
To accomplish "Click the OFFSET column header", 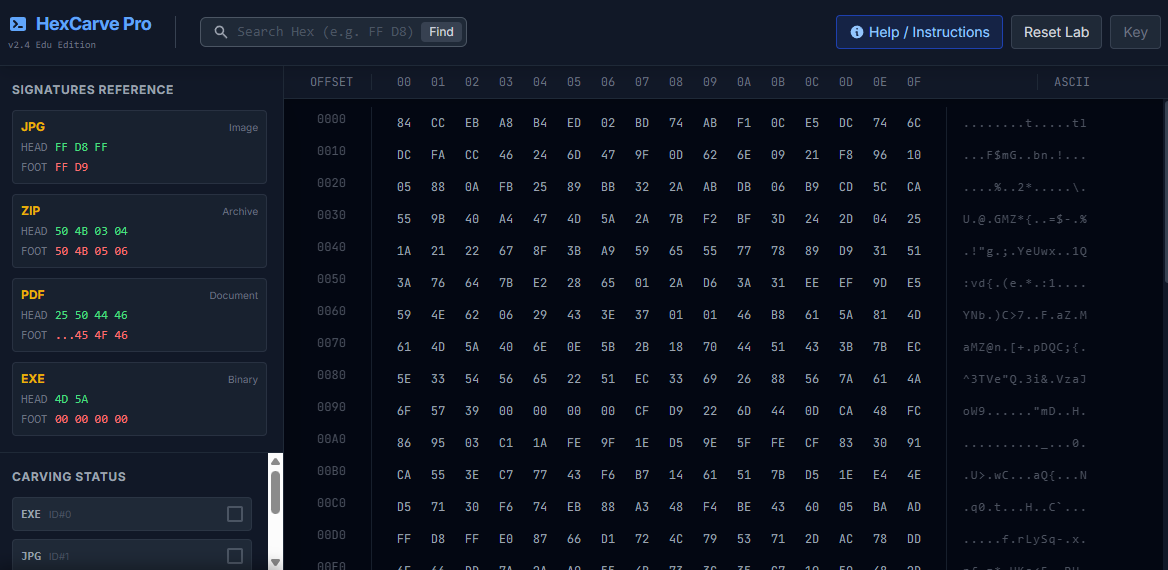I will [331, 82].
